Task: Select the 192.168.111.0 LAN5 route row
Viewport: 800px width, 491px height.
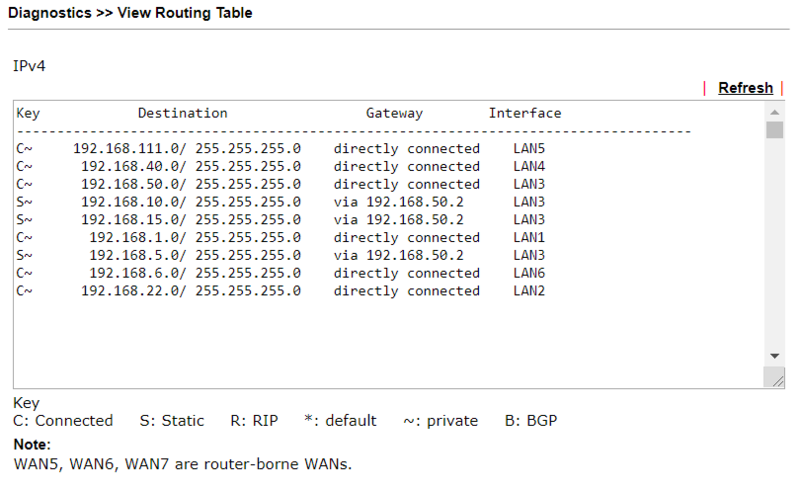Action: 281,149
